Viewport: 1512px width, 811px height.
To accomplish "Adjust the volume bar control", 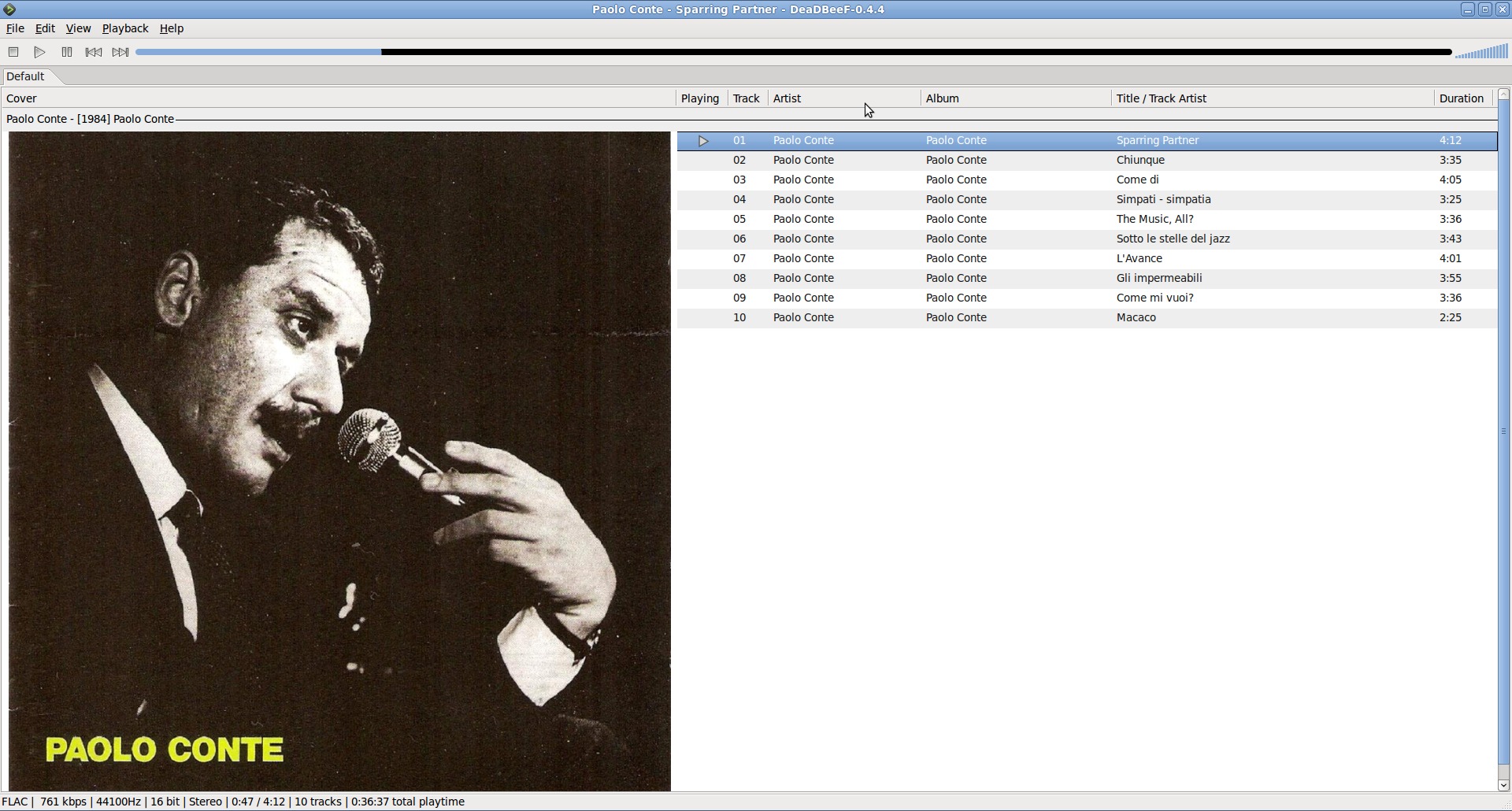I will 1481,52.
